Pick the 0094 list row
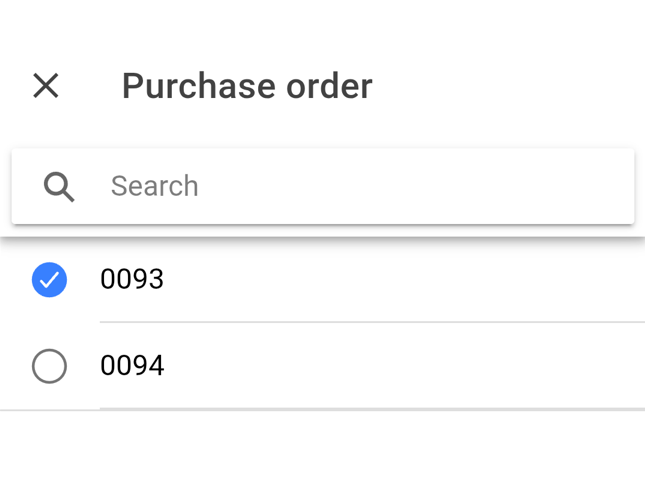Viewport: 645px width, 491px height. pyautogui.click(x=320, y=366)
